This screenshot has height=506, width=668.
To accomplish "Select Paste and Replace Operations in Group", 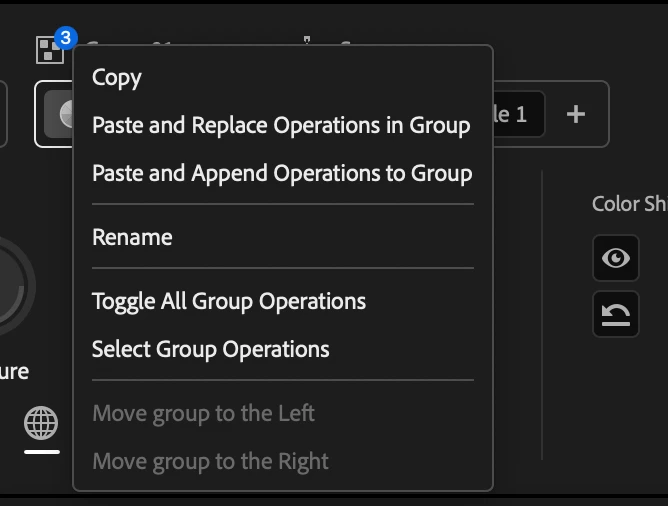I will 281,125.
